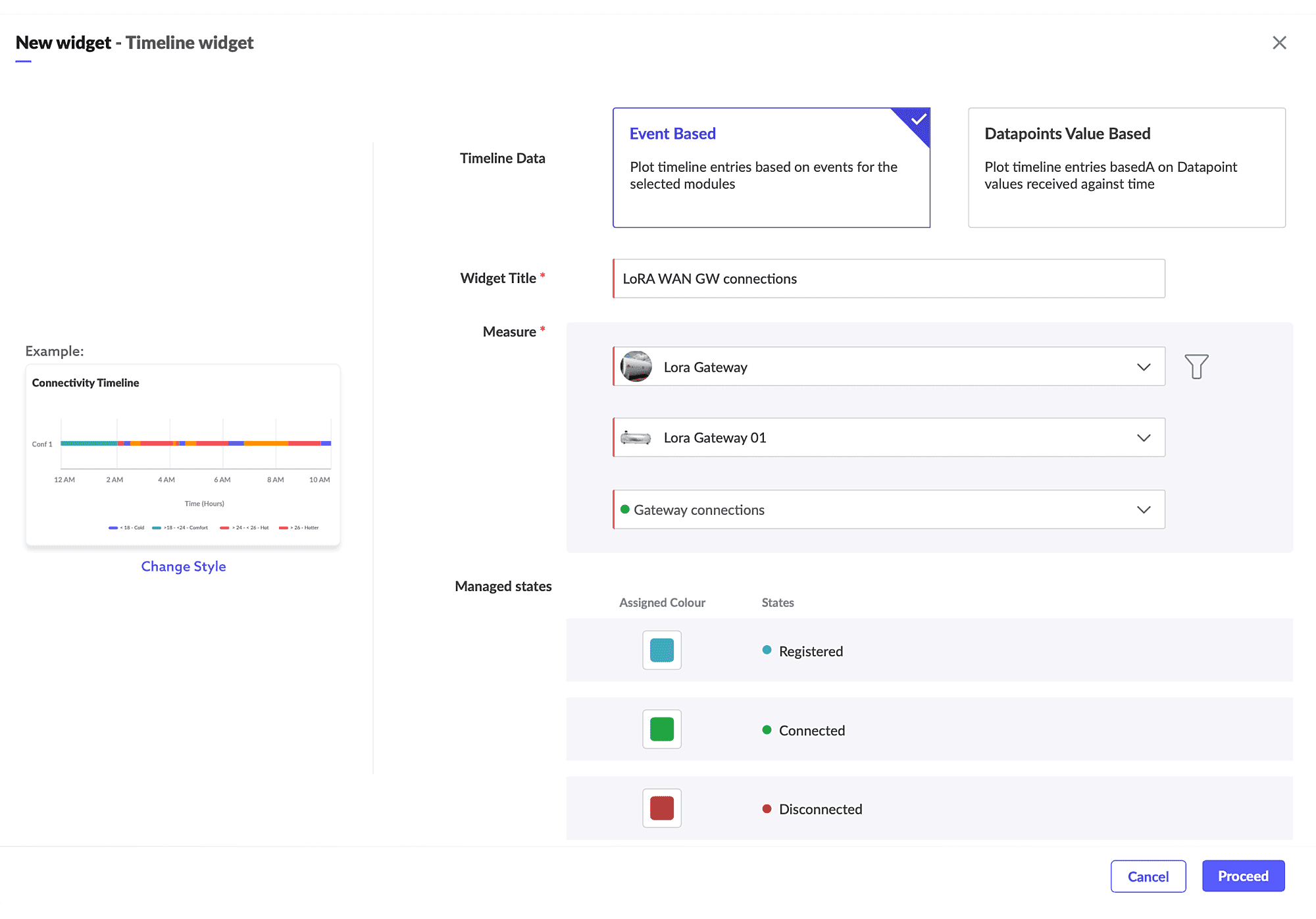Click the filter funnel icon beside Lora Gateway
1316x919 pixels.
[x=1196, y=367]
